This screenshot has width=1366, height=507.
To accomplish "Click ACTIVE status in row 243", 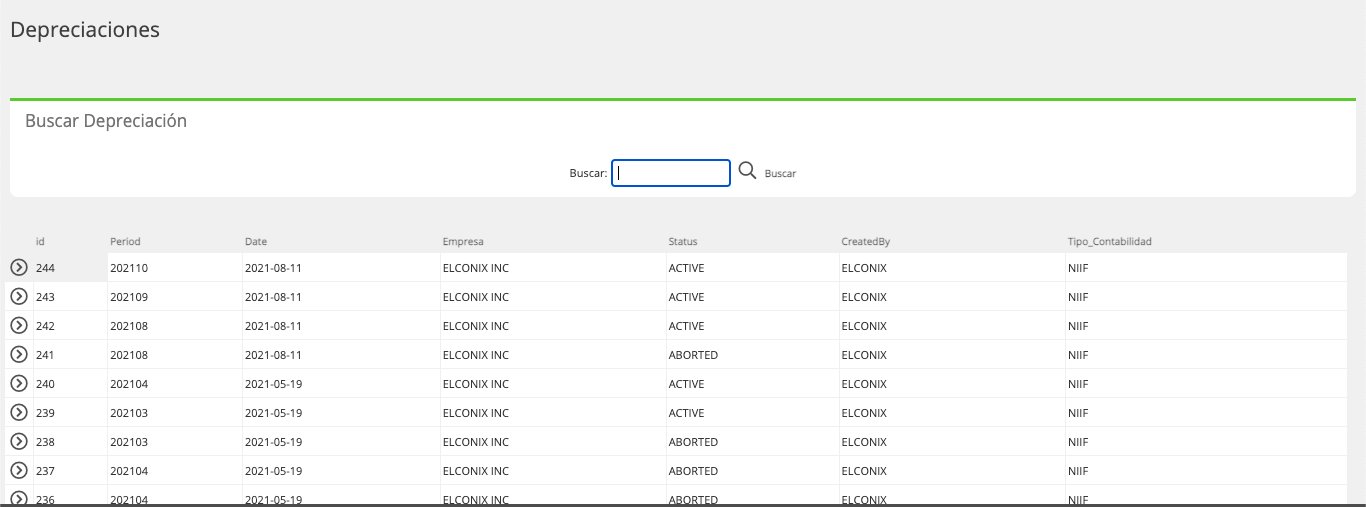I will pos(686,297).
